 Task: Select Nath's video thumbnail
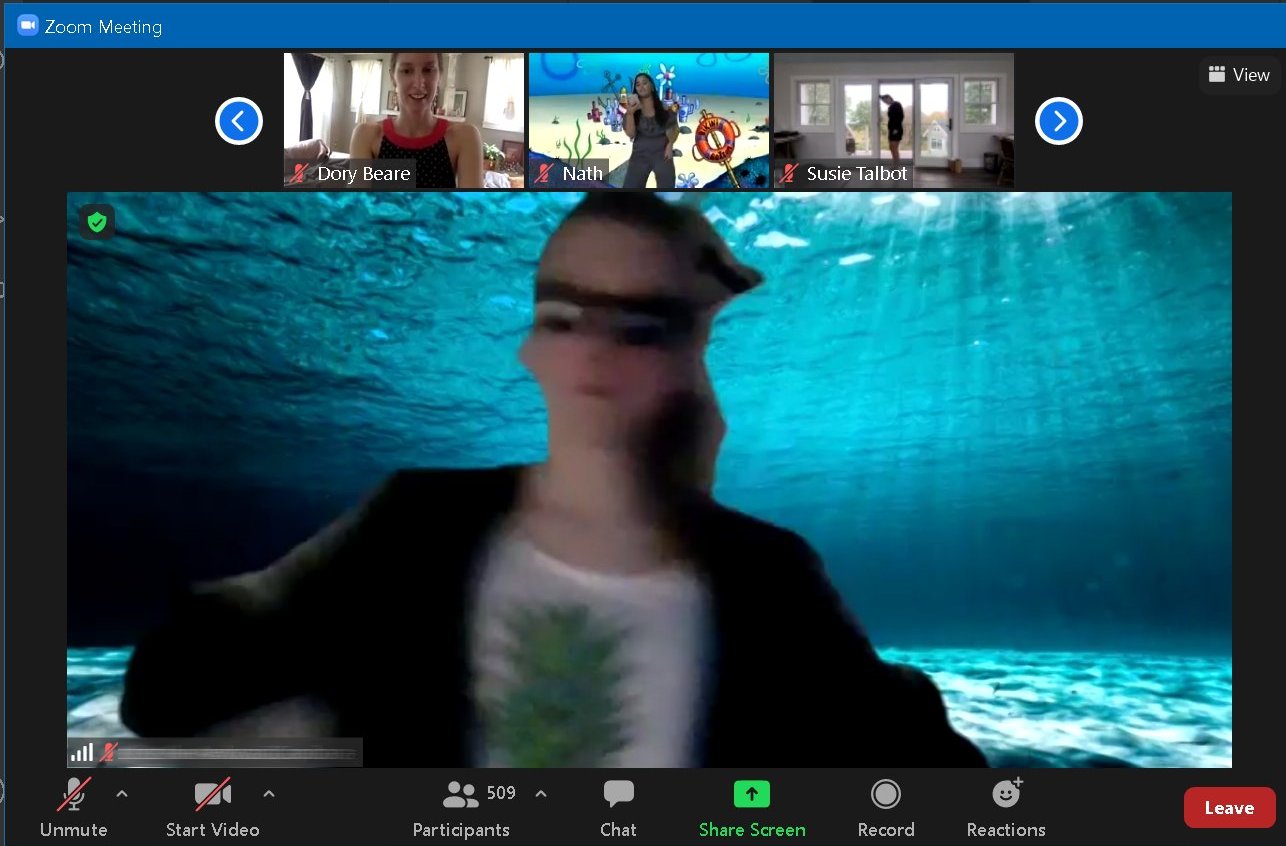649,120
